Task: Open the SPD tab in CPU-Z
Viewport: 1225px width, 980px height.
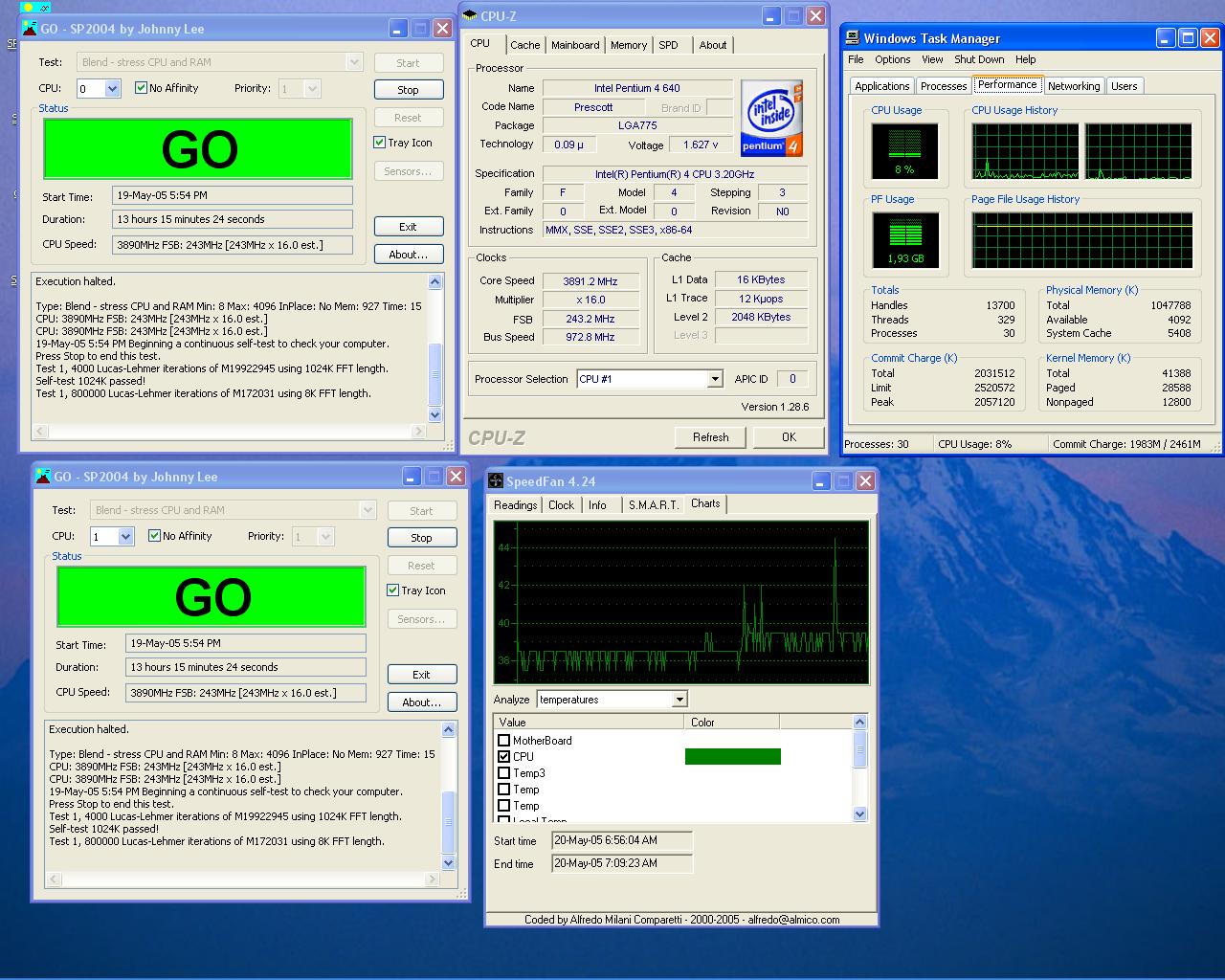Action: click(669, 45)
